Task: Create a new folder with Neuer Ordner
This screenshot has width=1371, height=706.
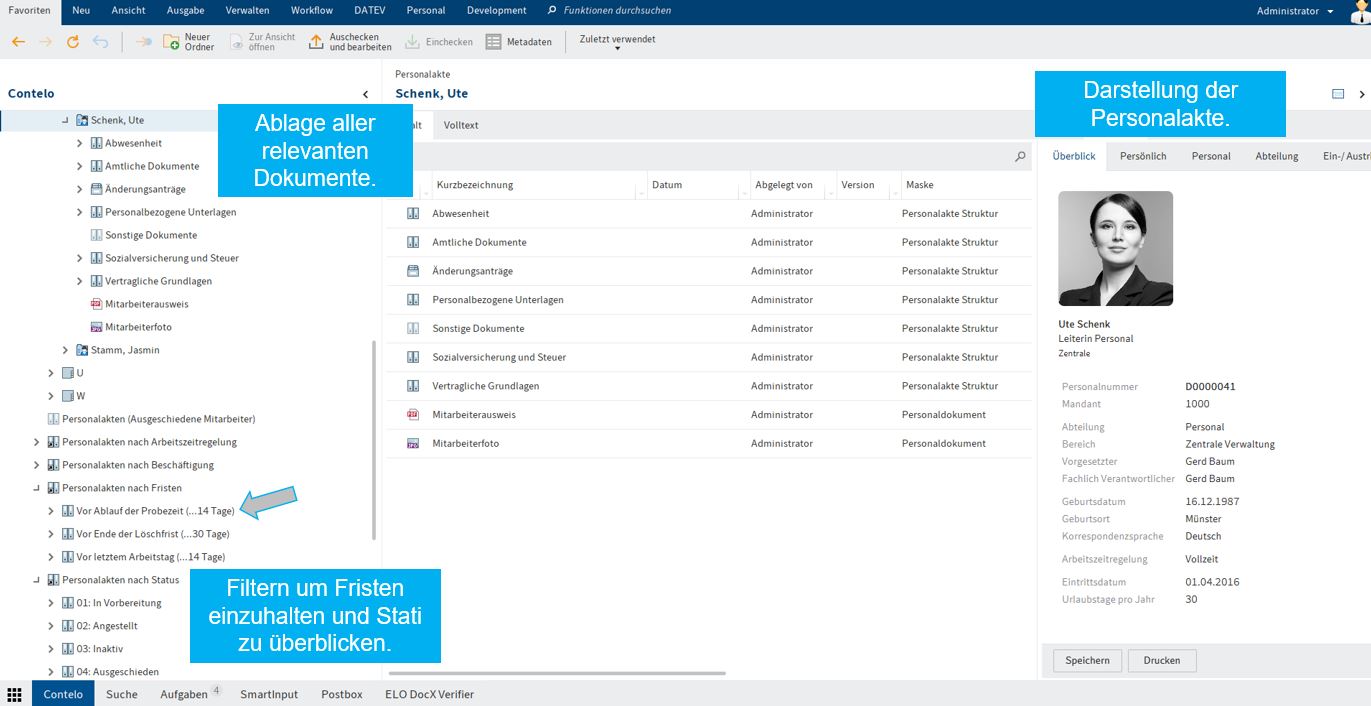Action: point(188,42)
